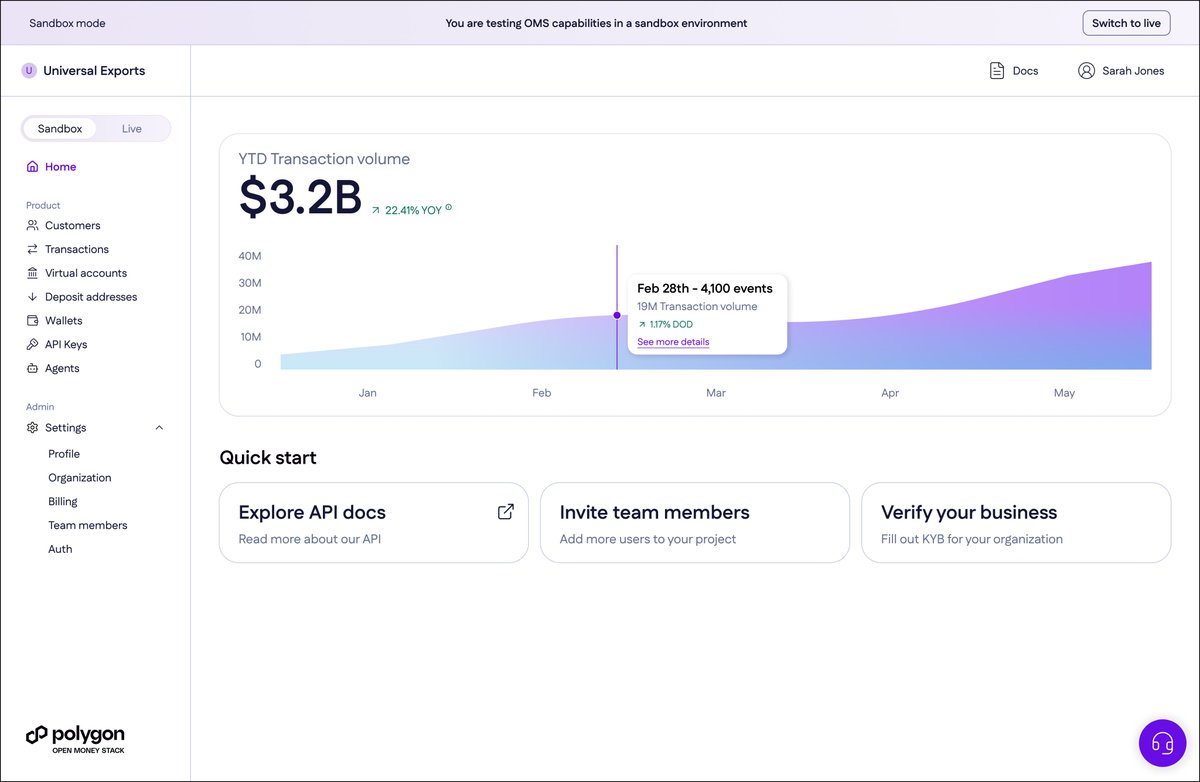Click the external link icon on Explore API docs
The image size is (1200, 782).
point(506,512)
